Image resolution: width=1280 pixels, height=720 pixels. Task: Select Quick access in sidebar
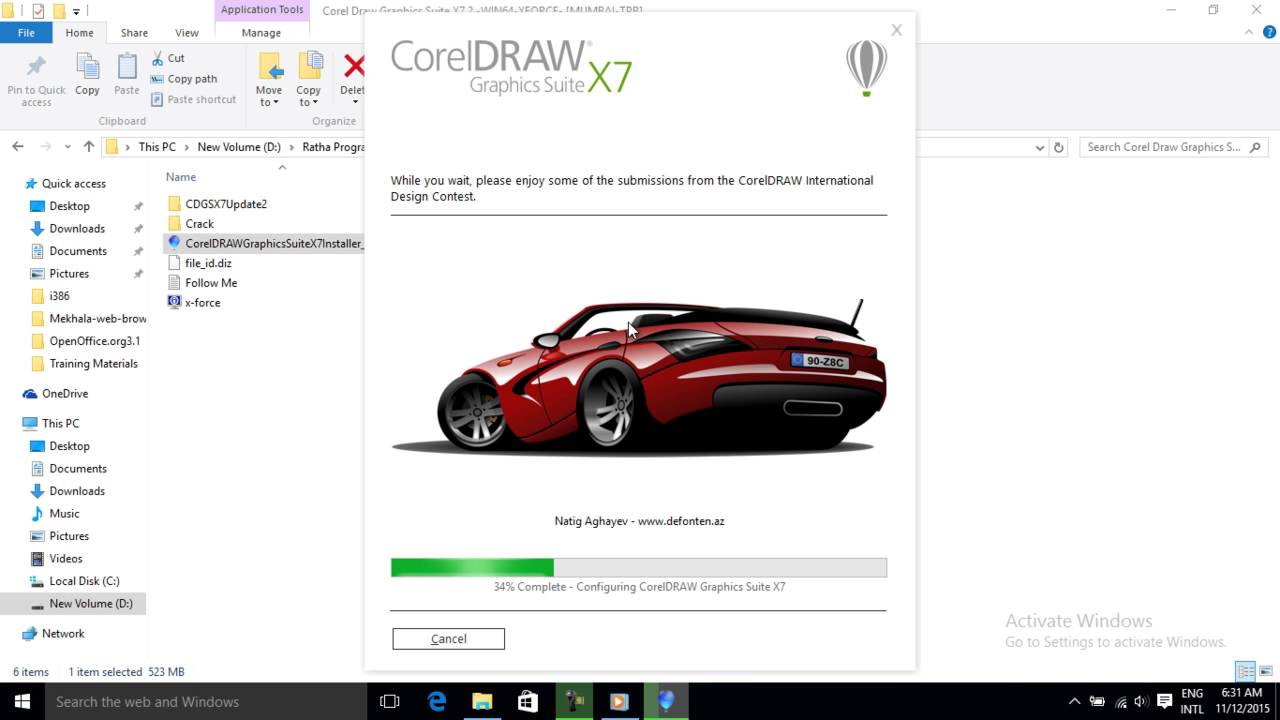tap(73, 184)
